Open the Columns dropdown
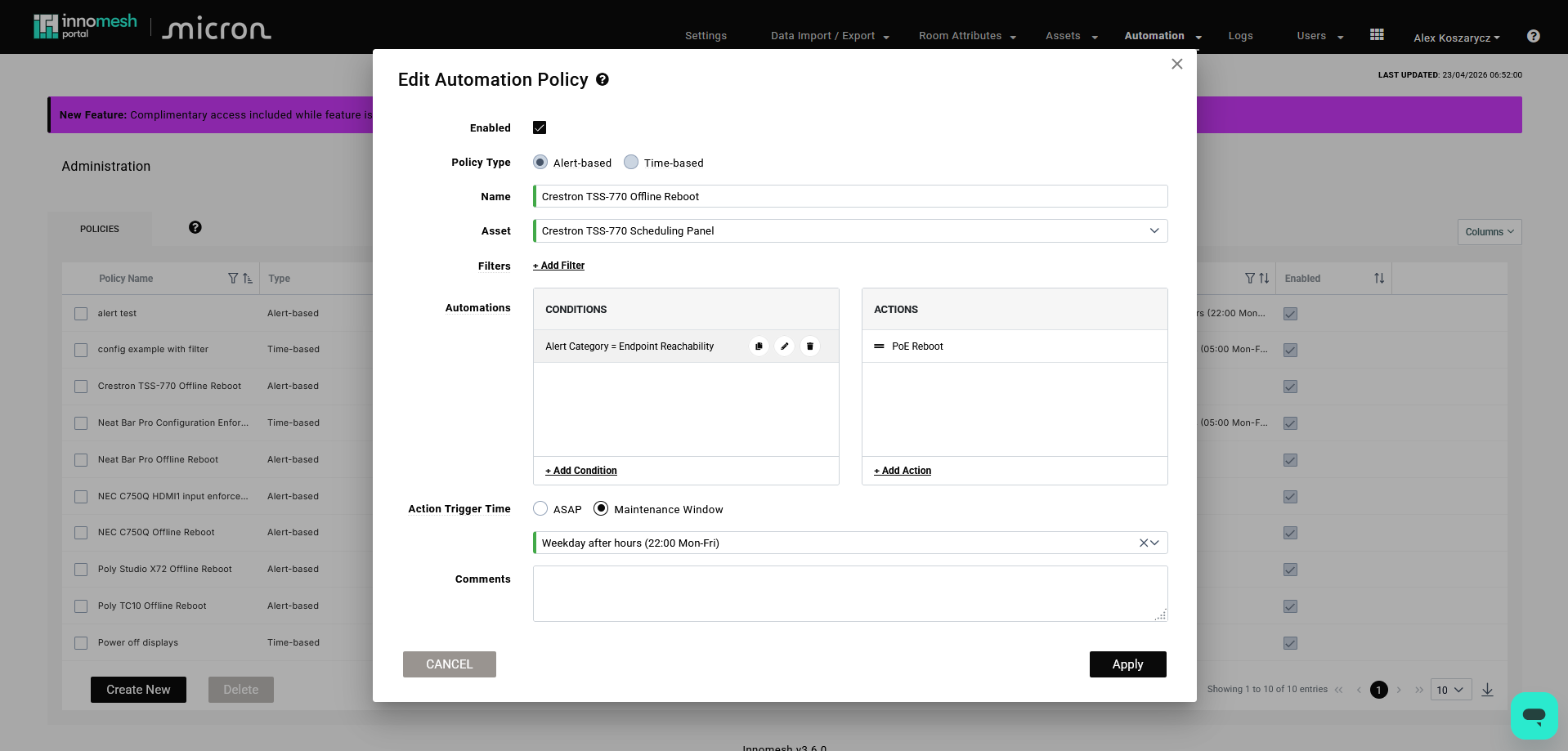 point(1490,232)
